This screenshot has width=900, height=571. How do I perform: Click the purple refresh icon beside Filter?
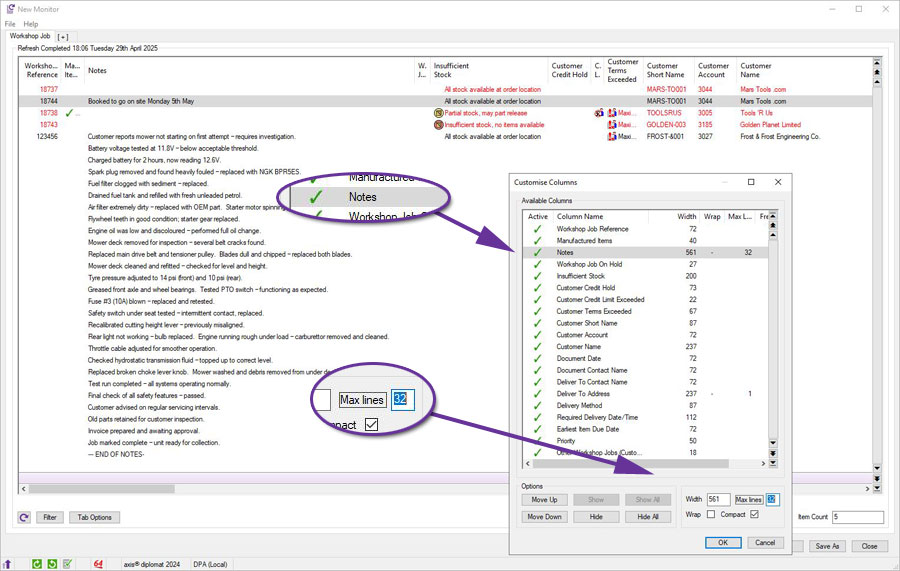click(x=24, y=517)
